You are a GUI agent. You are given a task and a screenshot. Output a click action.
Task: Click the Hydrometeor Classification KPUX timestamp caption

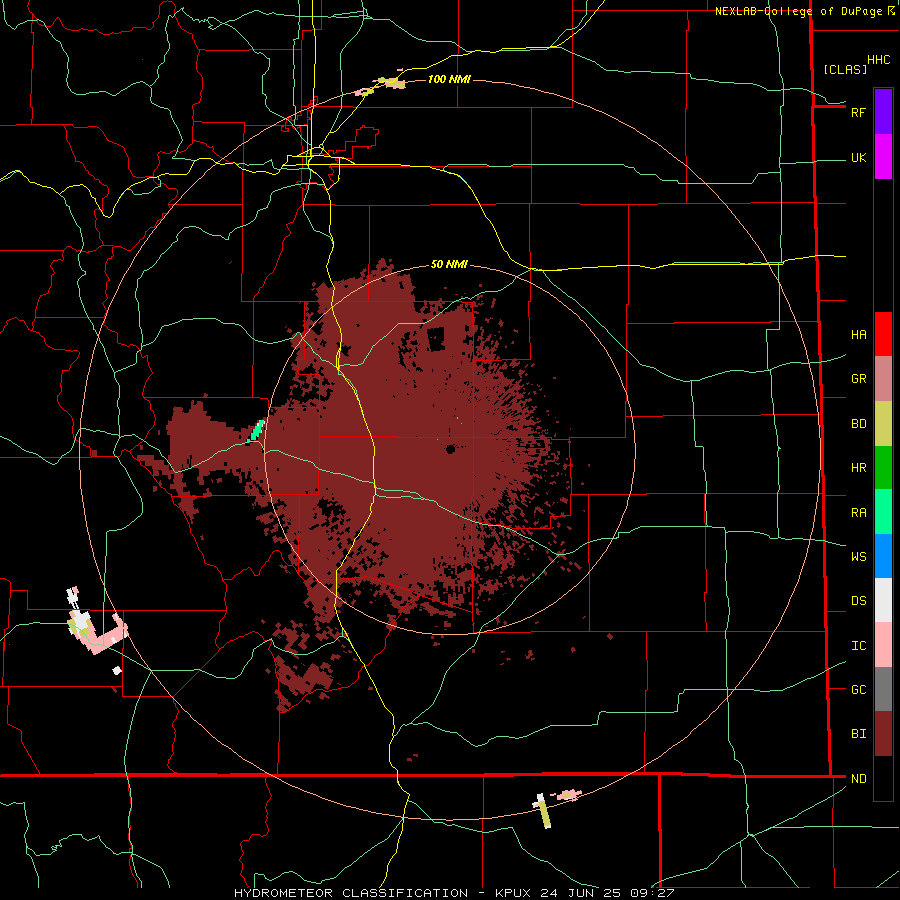click(454, 893)
